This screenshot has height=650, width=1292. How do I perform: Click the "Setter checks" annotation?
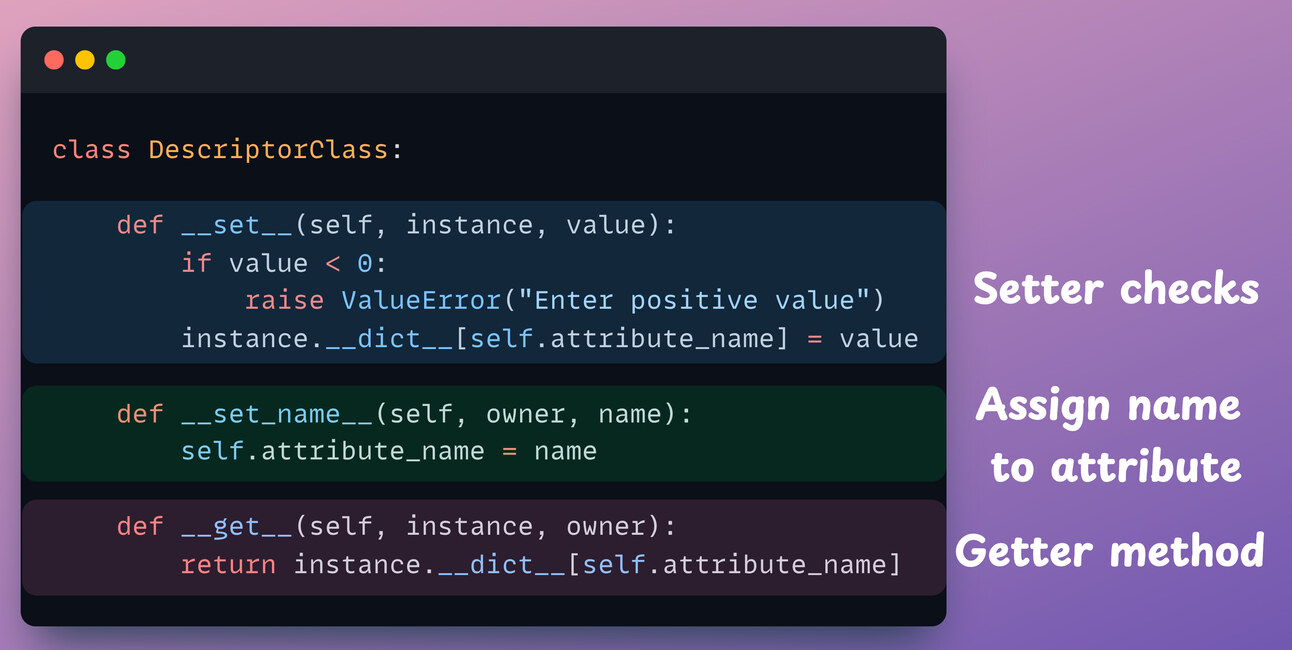tap(1116, 289)
